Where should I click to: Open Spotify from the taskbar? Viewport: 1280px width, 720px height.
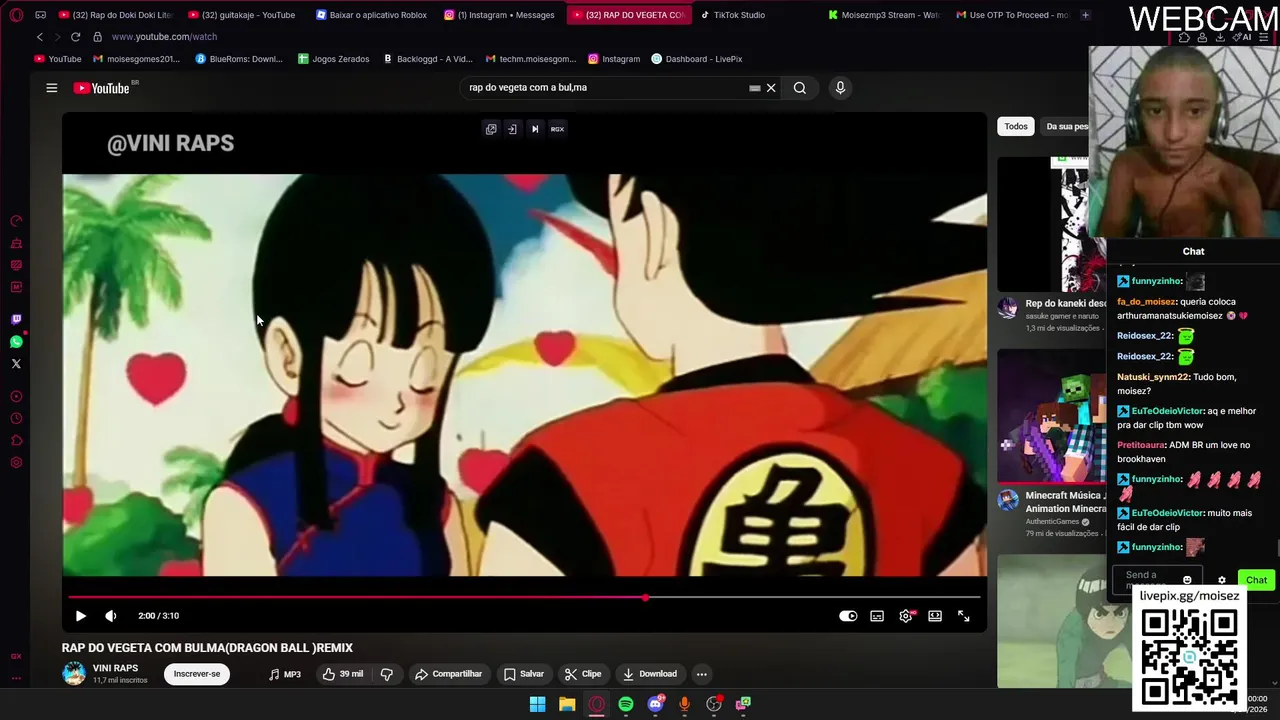coord(626,704)
